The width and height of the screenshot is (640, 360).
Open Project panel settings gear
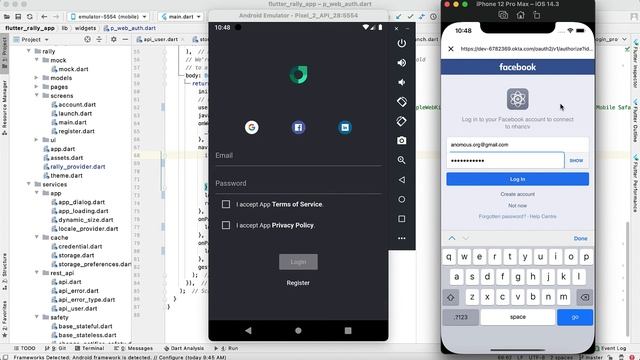coord(113,39)
